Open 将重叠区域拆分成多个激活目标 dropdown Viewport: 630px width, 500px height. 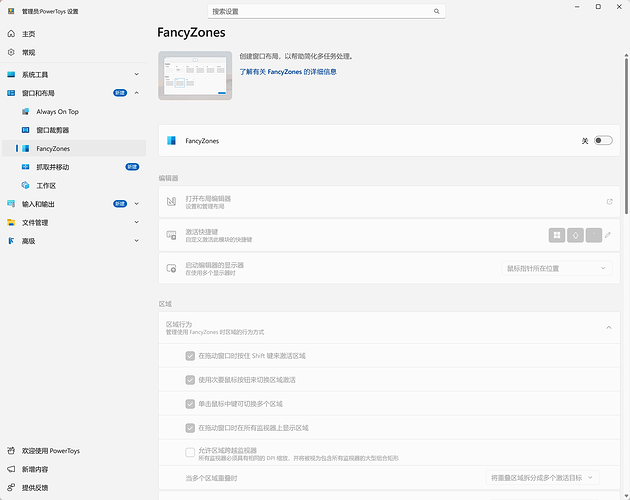[x=542, y=477]
